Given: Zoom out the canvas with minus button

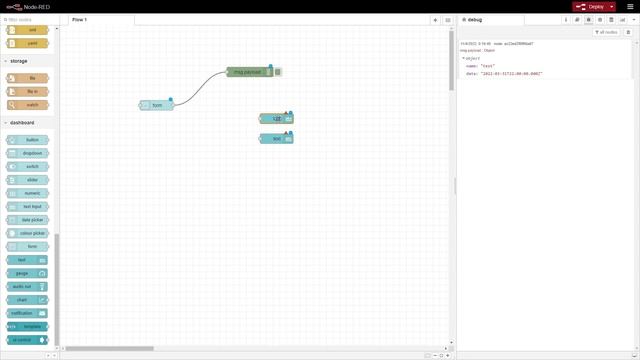Looking at the screenshot, I should click(435, 356).
